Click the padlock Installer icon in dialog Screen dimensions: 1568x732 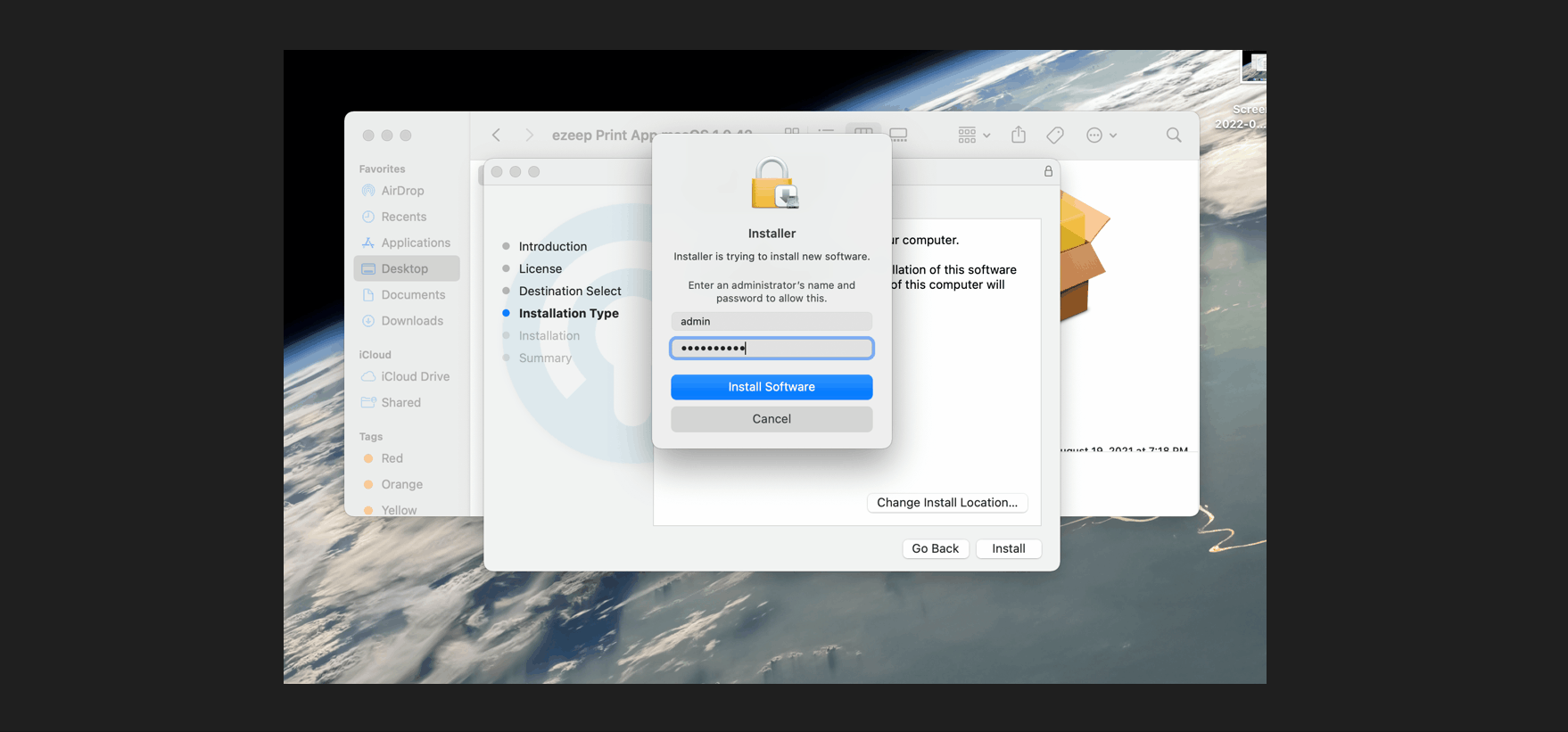point(773,184)
